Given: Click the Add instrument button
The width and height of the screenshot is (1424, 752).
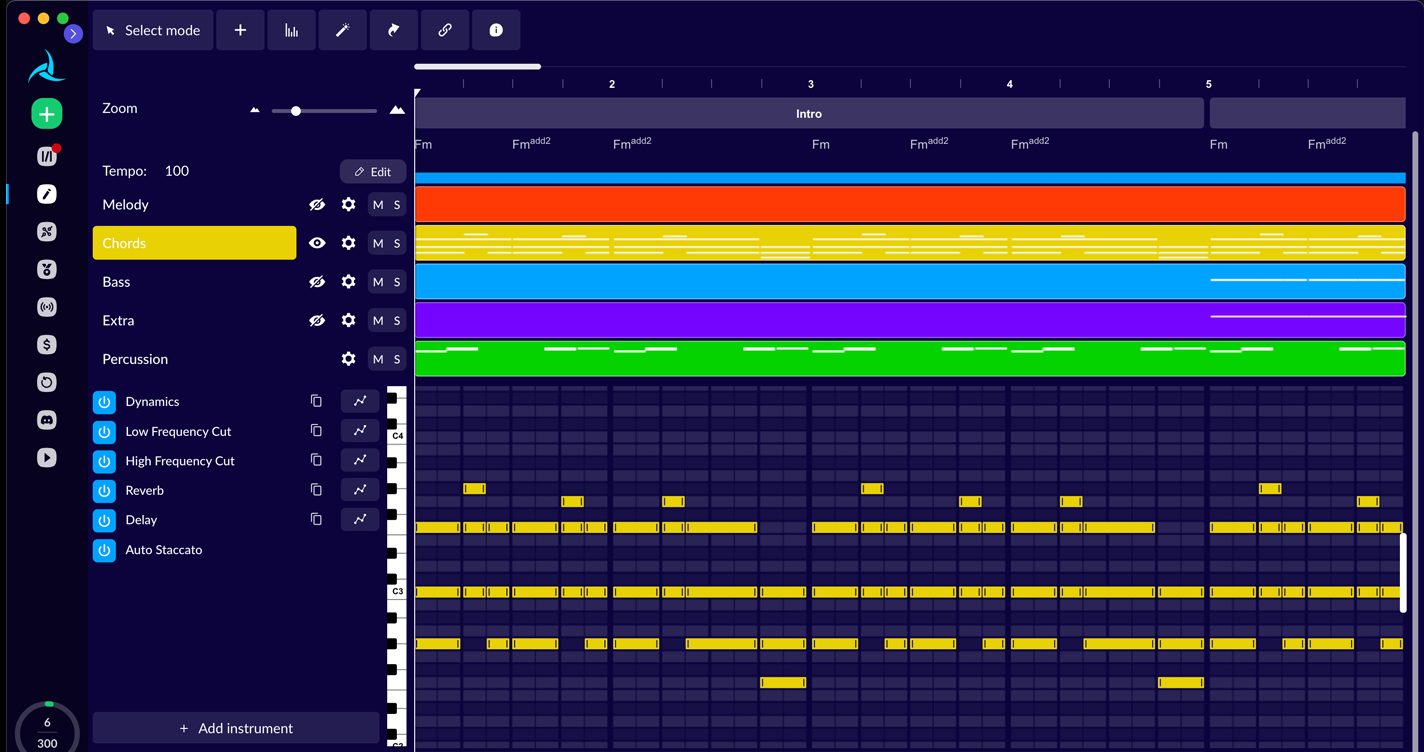Looking at the screenshot, I should (x=236, y=728).
